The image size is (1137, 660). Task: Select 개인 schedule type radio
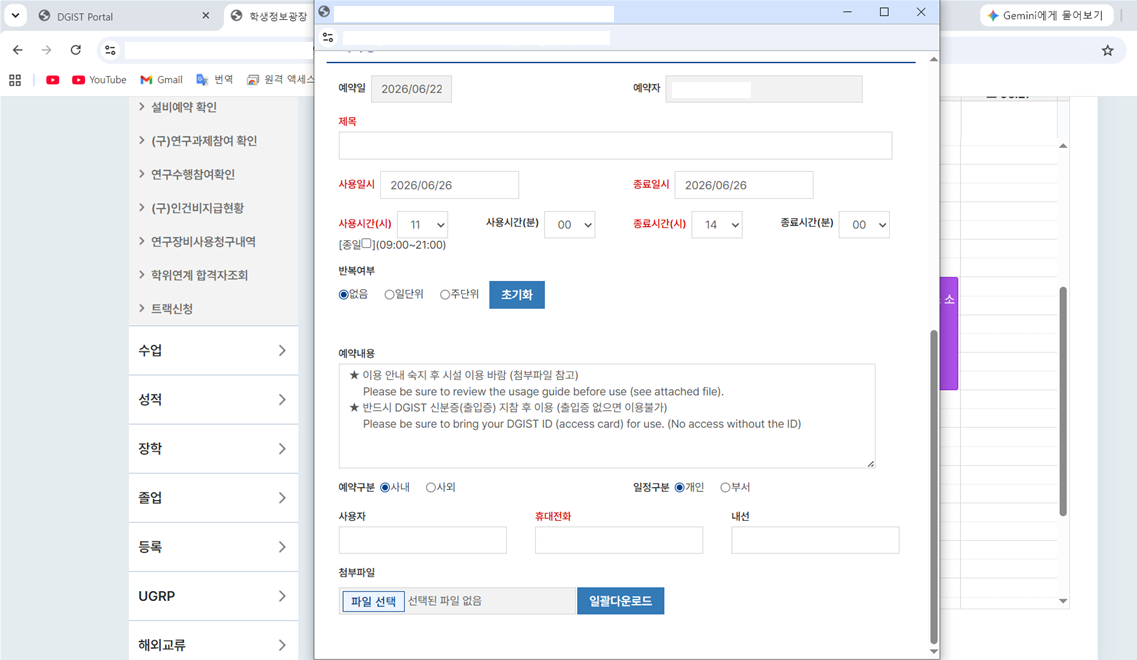click(x=679, y=487)
